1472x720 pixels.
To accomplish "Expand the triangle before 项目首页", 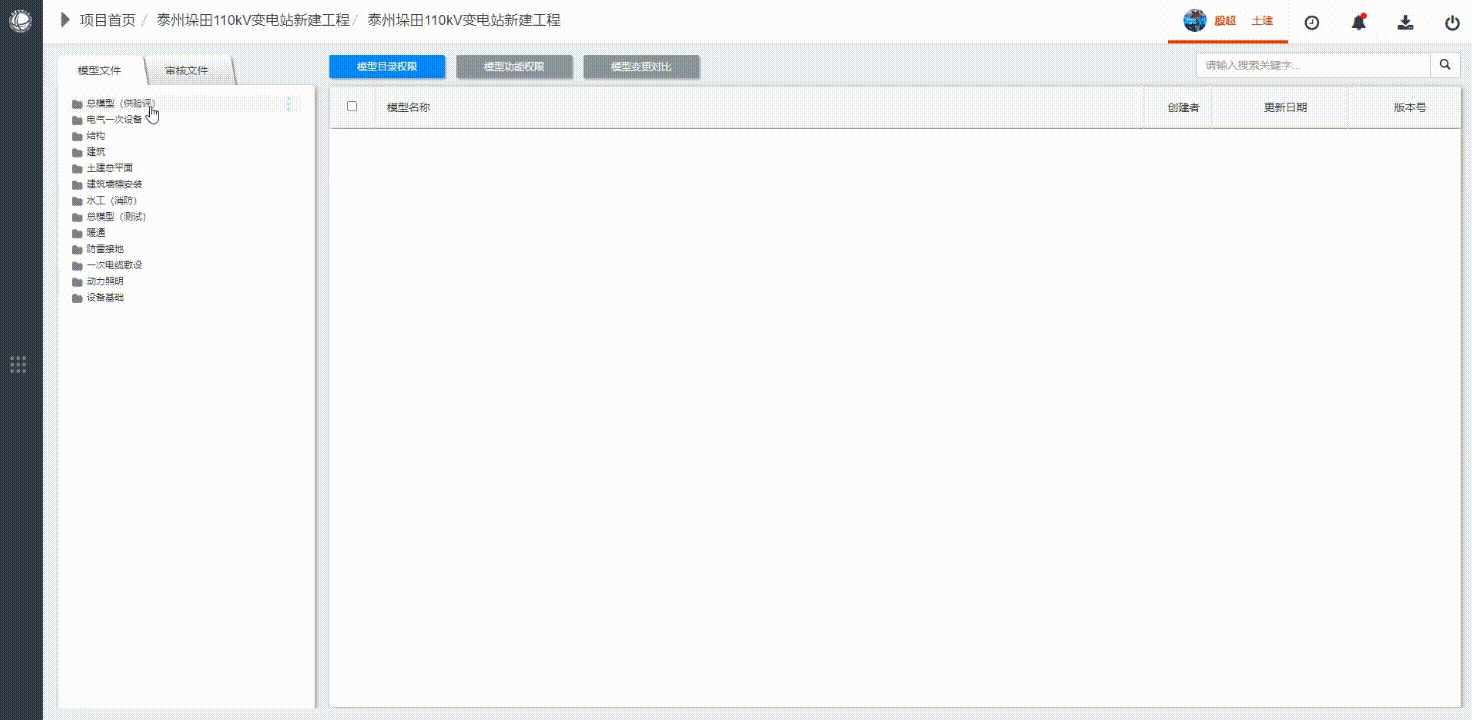I will 66,20.
